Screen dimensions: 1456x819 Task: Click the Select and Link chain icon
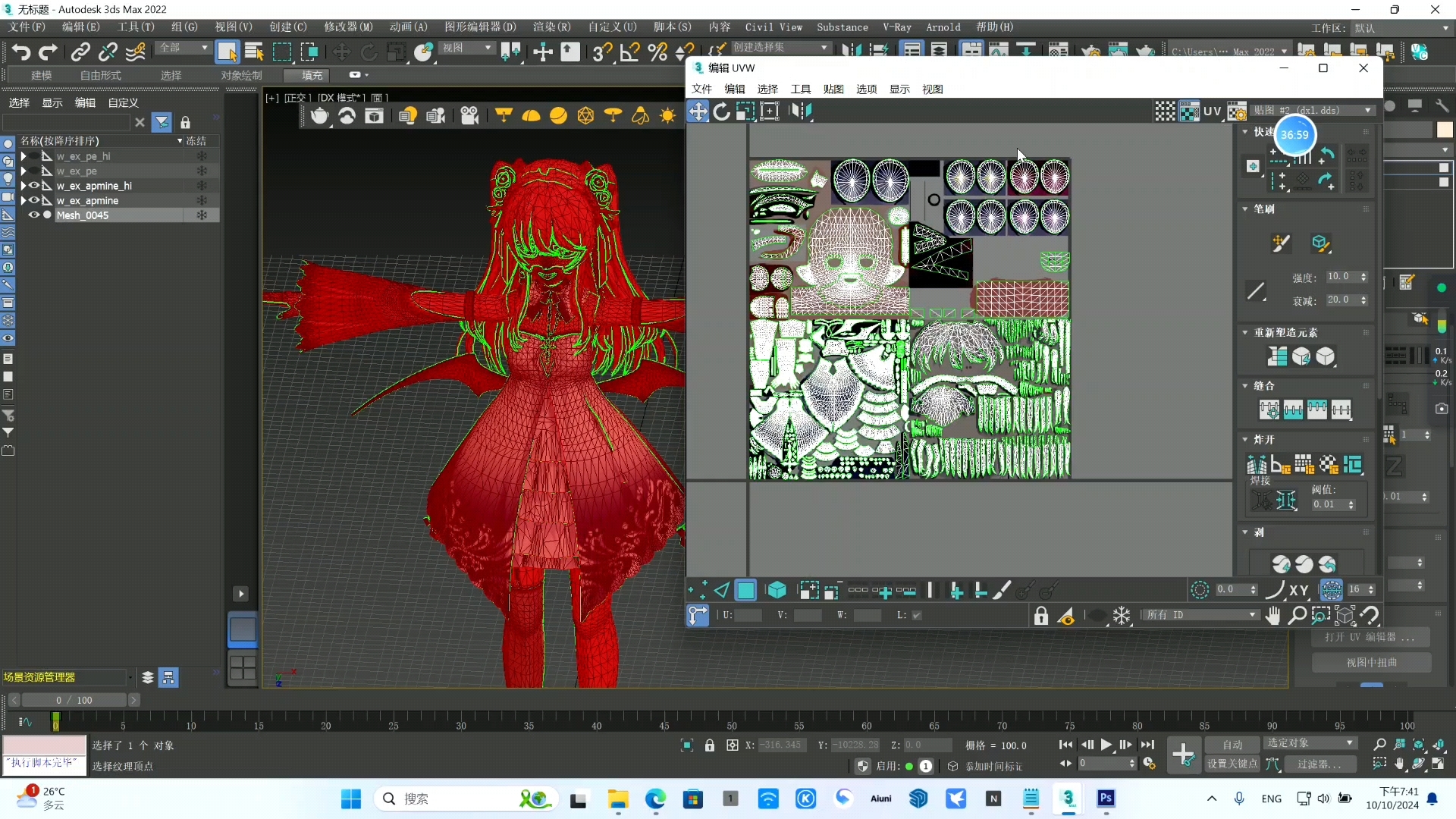(x=80, y=52)
